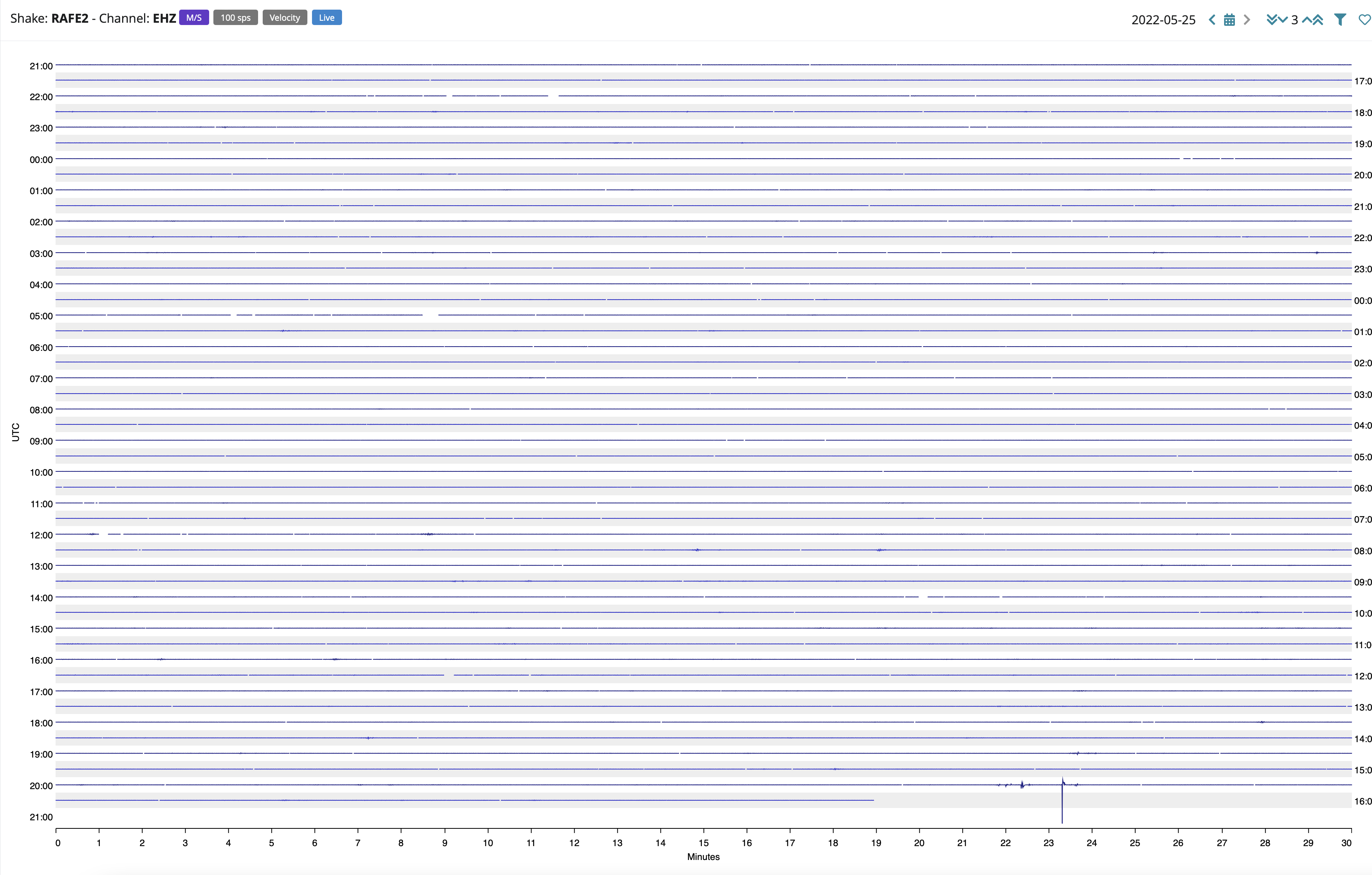The height and width of the screenshot is (875, 1372).
Task: Click the double down chevron amplitude control
Action: (1272, 20)
